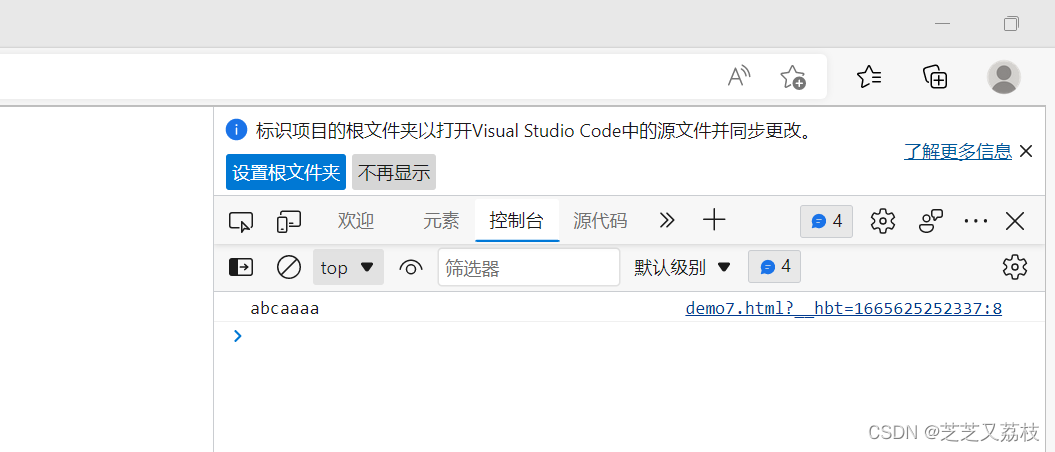Open the Collections icon
The image size is (1055, 452).
click(935, 77)
